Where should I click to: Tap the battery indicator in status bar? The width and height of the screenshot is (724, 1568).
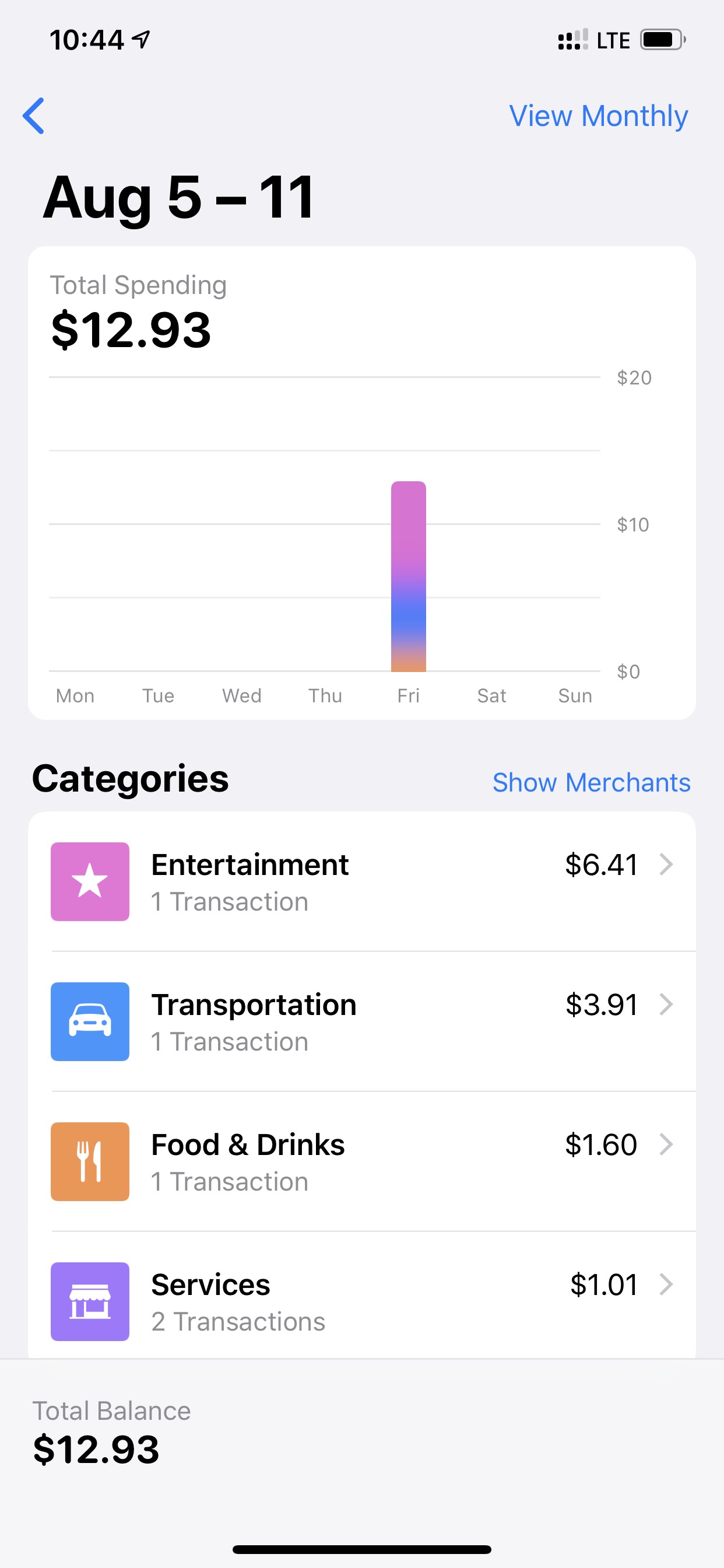[663, 40]
